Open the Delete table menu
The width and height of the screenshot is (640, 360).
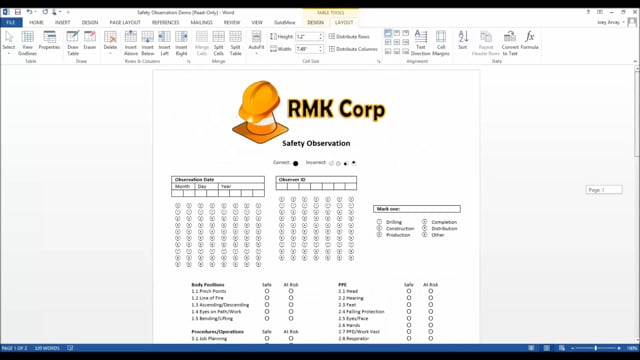tap(110, 42)
